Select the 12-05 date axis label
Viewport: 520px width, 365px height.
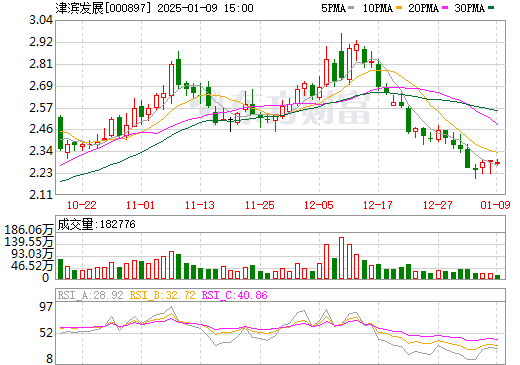coord(319,205)
